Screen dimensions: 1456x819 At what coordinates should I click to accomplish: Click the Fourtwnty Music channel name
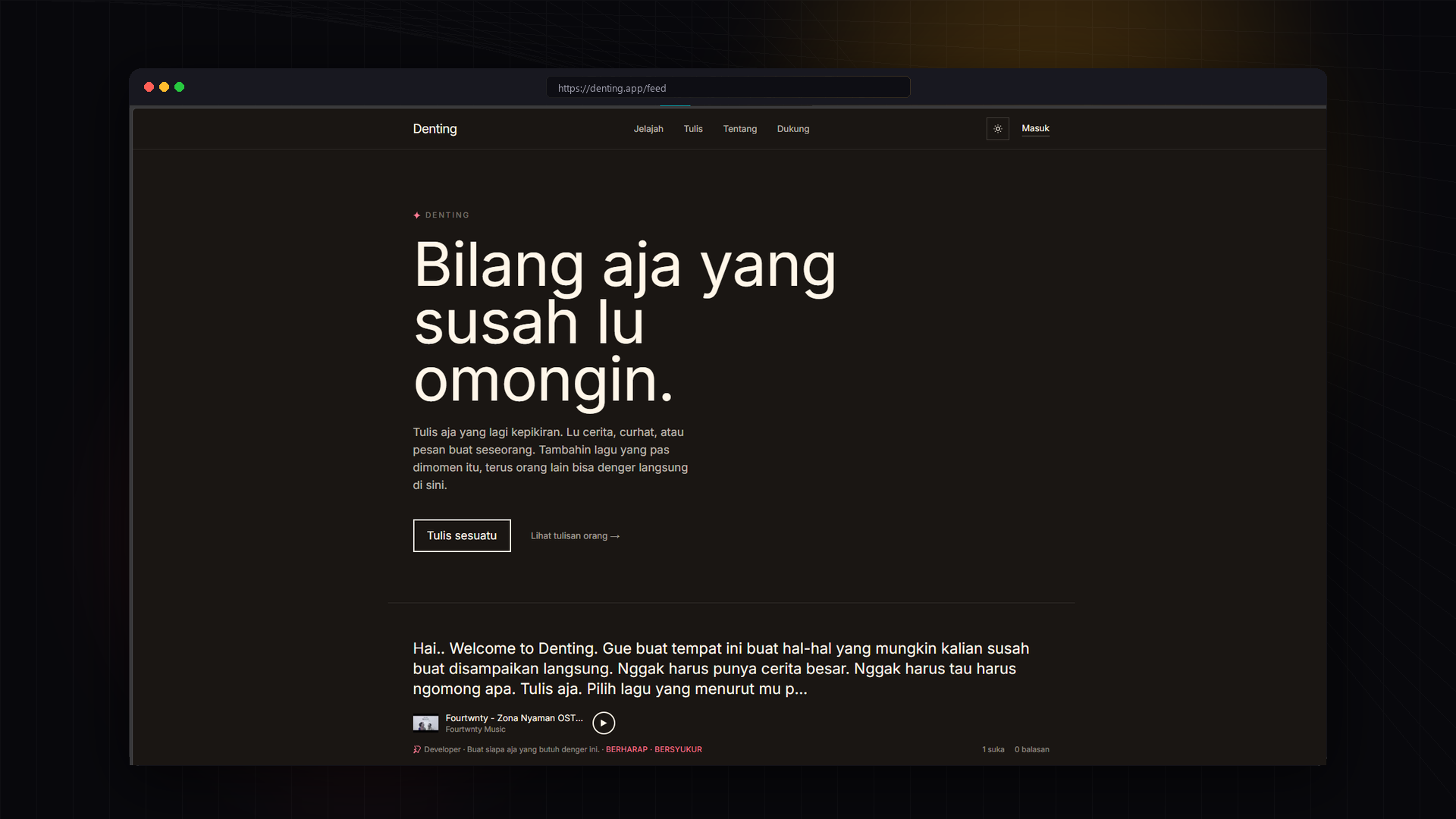tap(475, 730)
